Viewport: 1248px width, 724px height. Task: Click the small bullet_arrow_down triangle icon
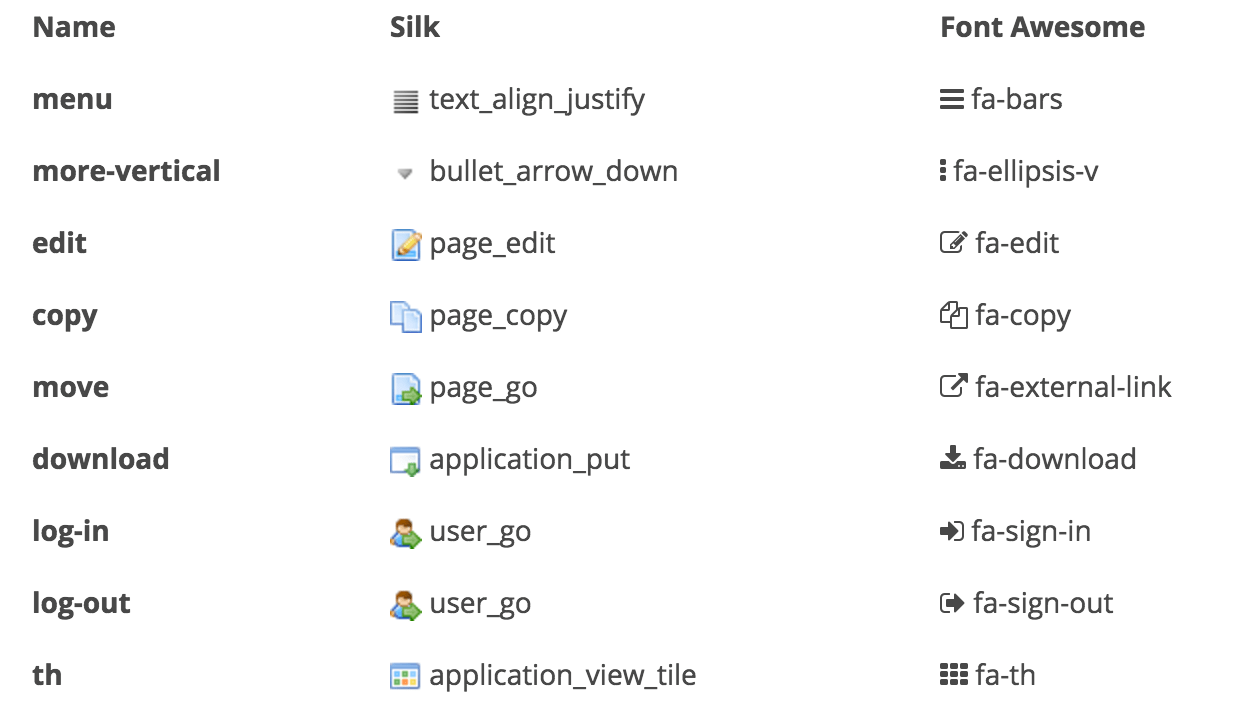pos(405,173)
